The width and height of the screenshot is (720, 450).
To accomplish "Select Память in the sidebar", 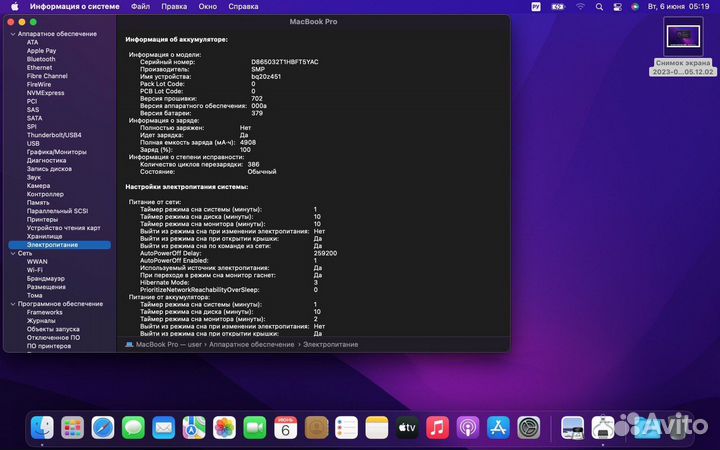I will click(38, 202).
